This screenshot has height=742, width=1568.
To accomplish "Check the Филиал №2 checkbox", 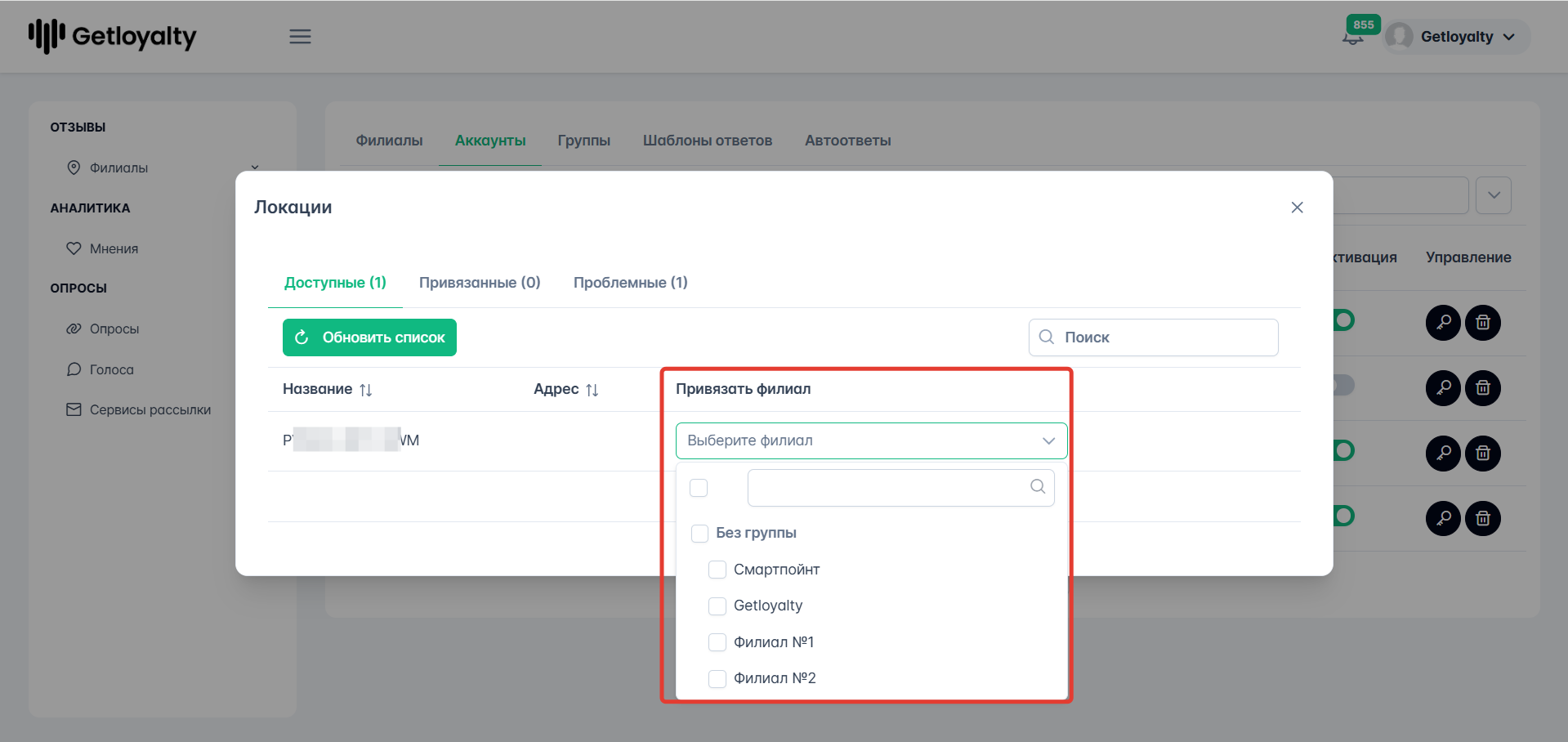I will click(x=717, y=679).
